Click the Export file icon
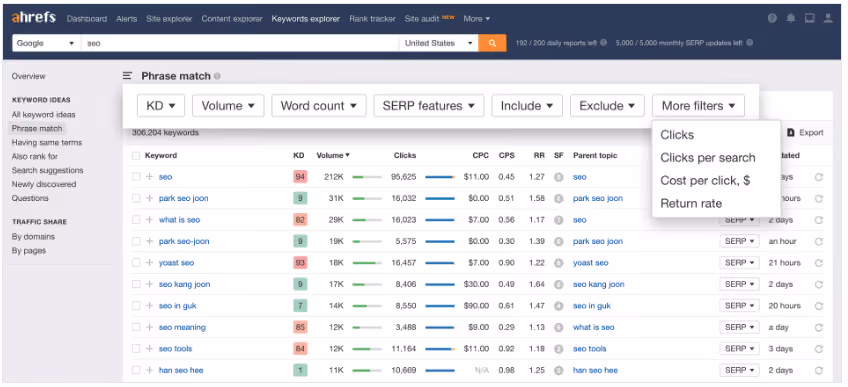Screen dimensions: 848x387 [x=791, y=132]
